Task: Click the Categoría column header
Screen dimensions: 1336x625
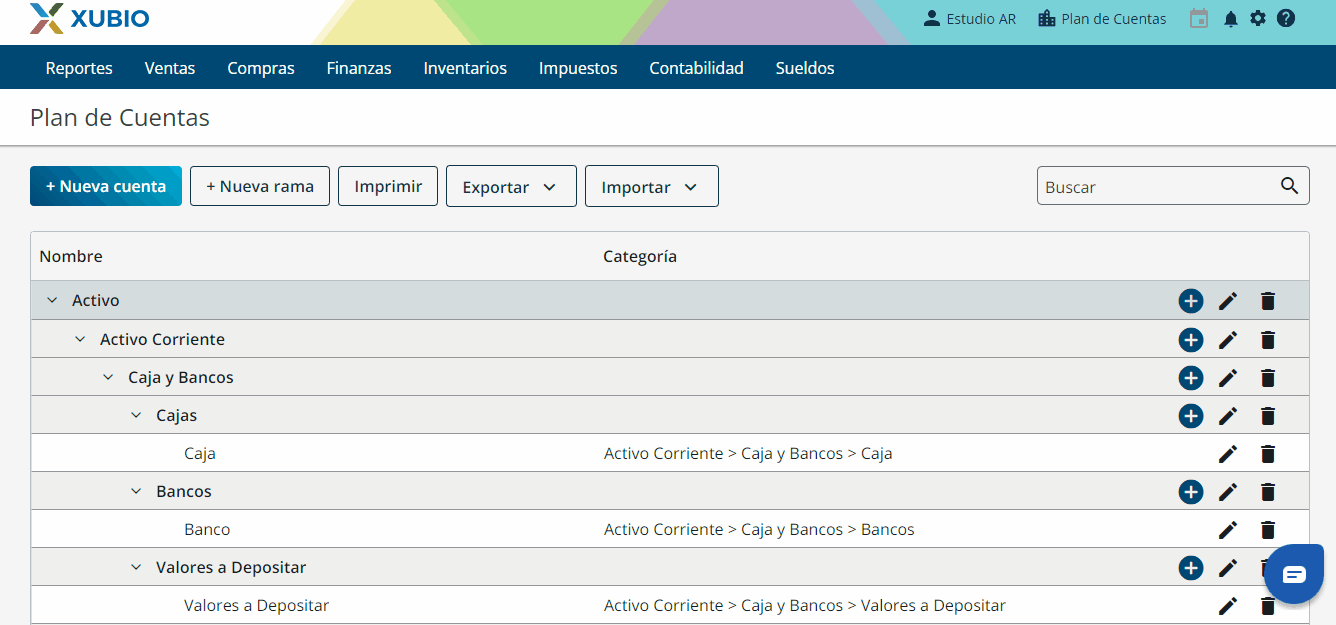Action: pyautogui.click(x=640, y=256)
